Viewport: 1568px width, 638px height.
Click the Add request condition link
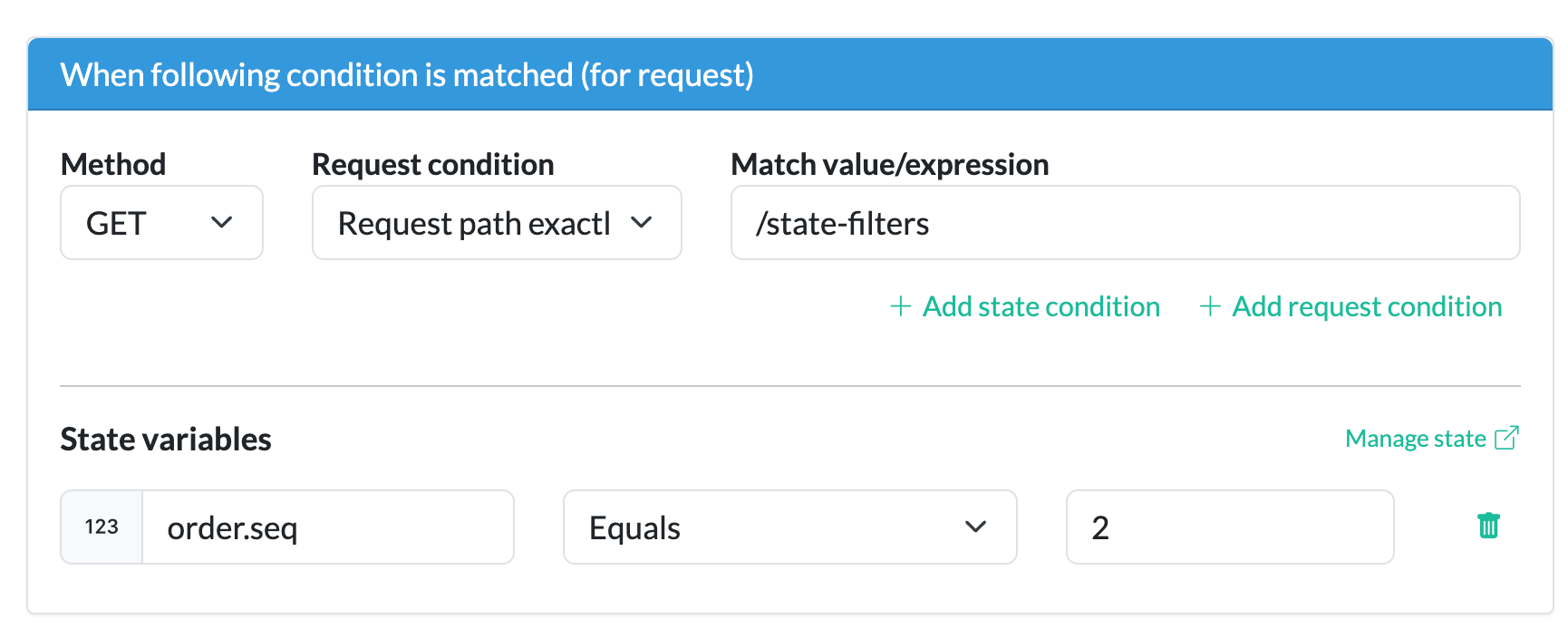click(x=1366, y=307)
